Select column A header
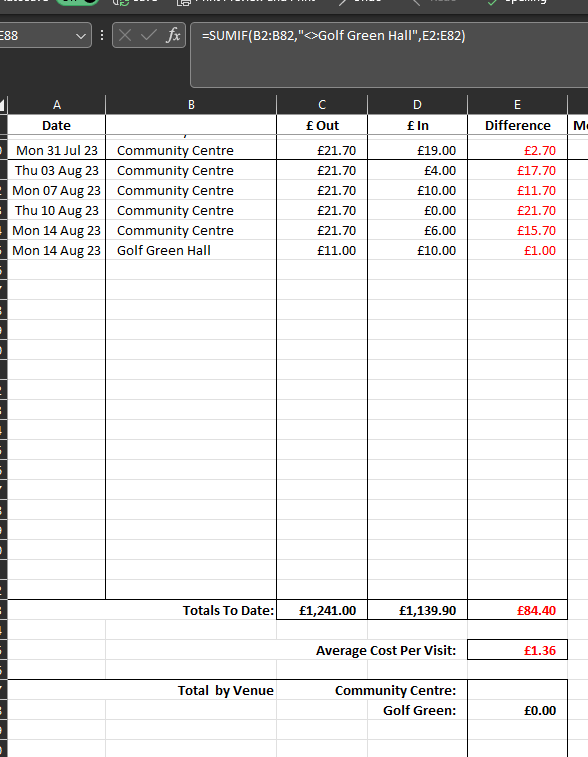 (x=56, y=105)
